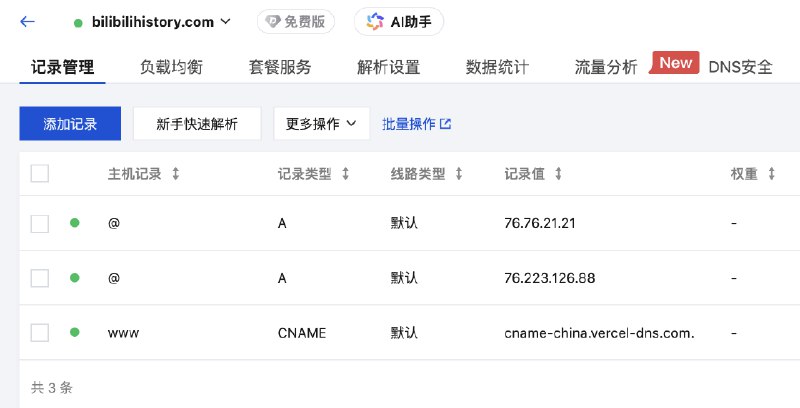800x408 pixels.
Task: Switch to the 记录管理 tab
Action: (x=62, y=67)
